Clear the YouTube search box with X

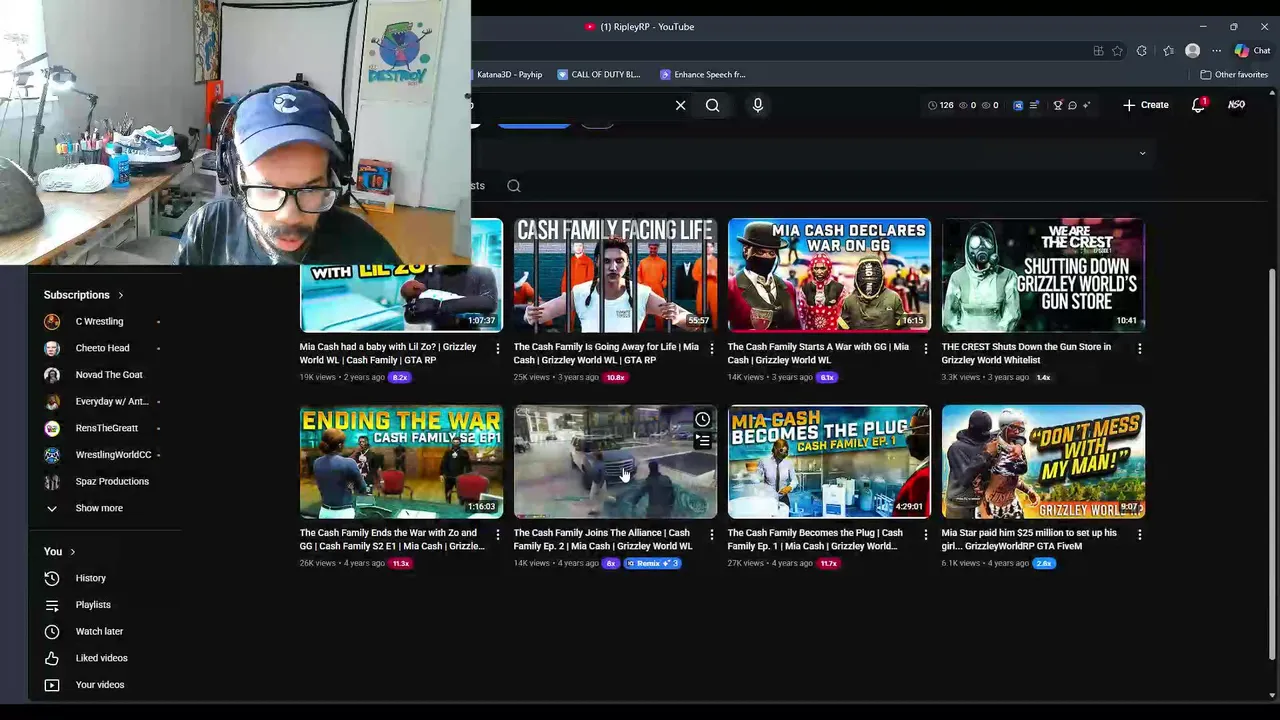tap(680, 105)
